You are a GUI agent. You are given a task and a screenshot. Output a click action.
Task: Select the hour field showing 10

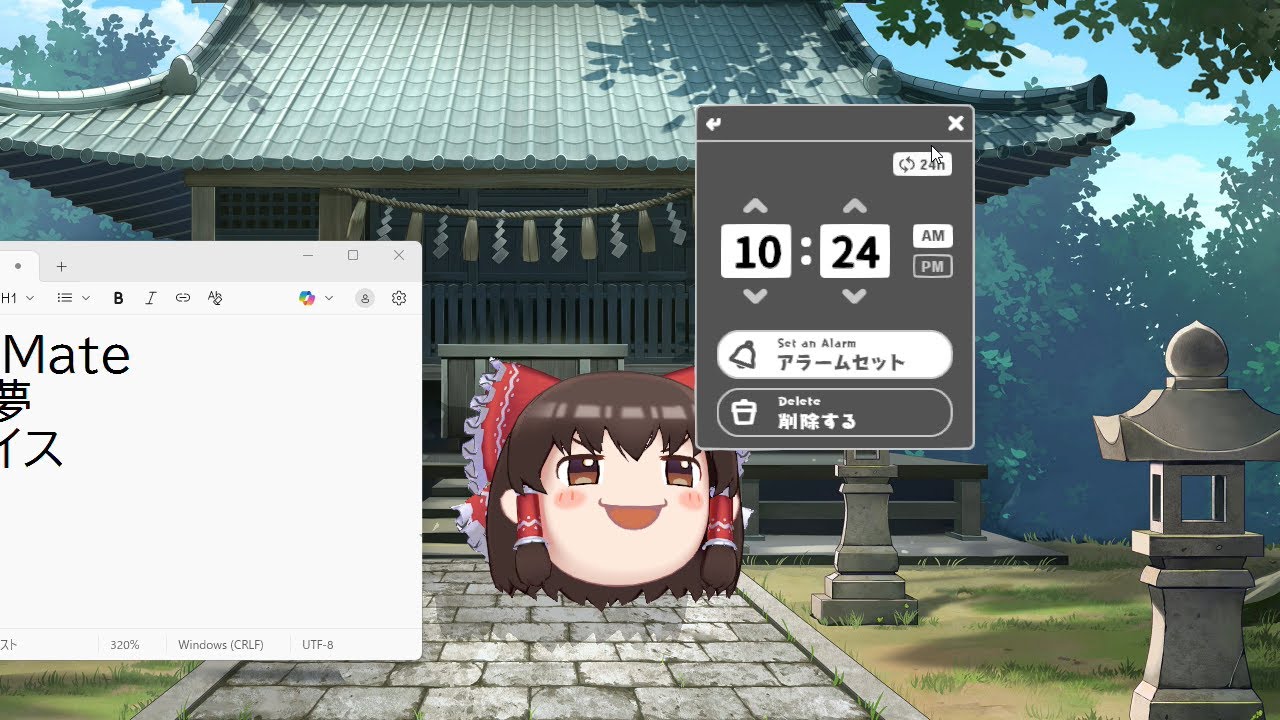(756, 251)
